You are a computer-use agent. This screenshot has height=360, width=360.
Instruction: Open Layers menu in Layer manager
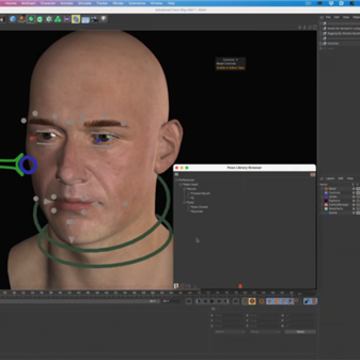330,179
